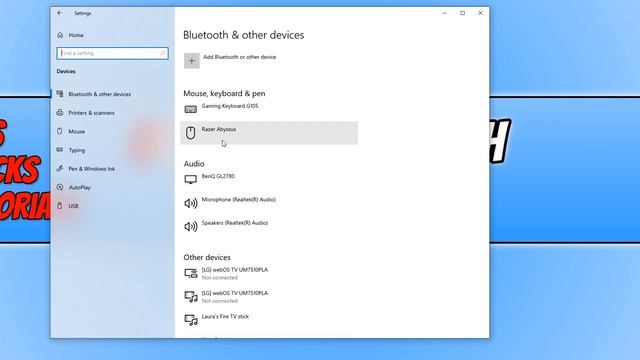Click the back arrow in Settings
Screen dimensions: 640x360
pyautogui.click(x=60, y=13)
